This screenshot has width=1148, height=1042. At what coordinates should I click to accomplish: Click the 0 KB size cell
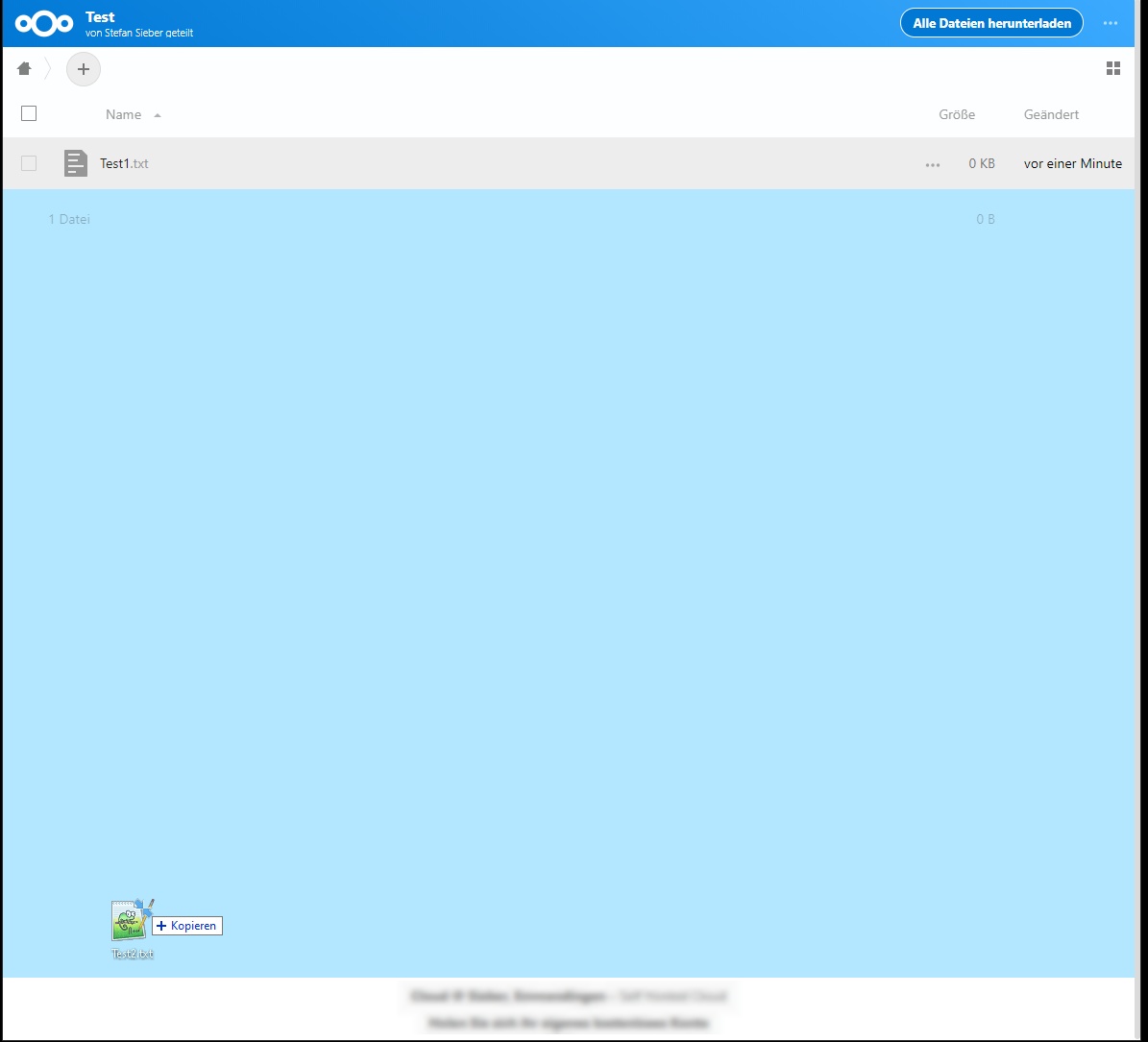coord(982,163)
